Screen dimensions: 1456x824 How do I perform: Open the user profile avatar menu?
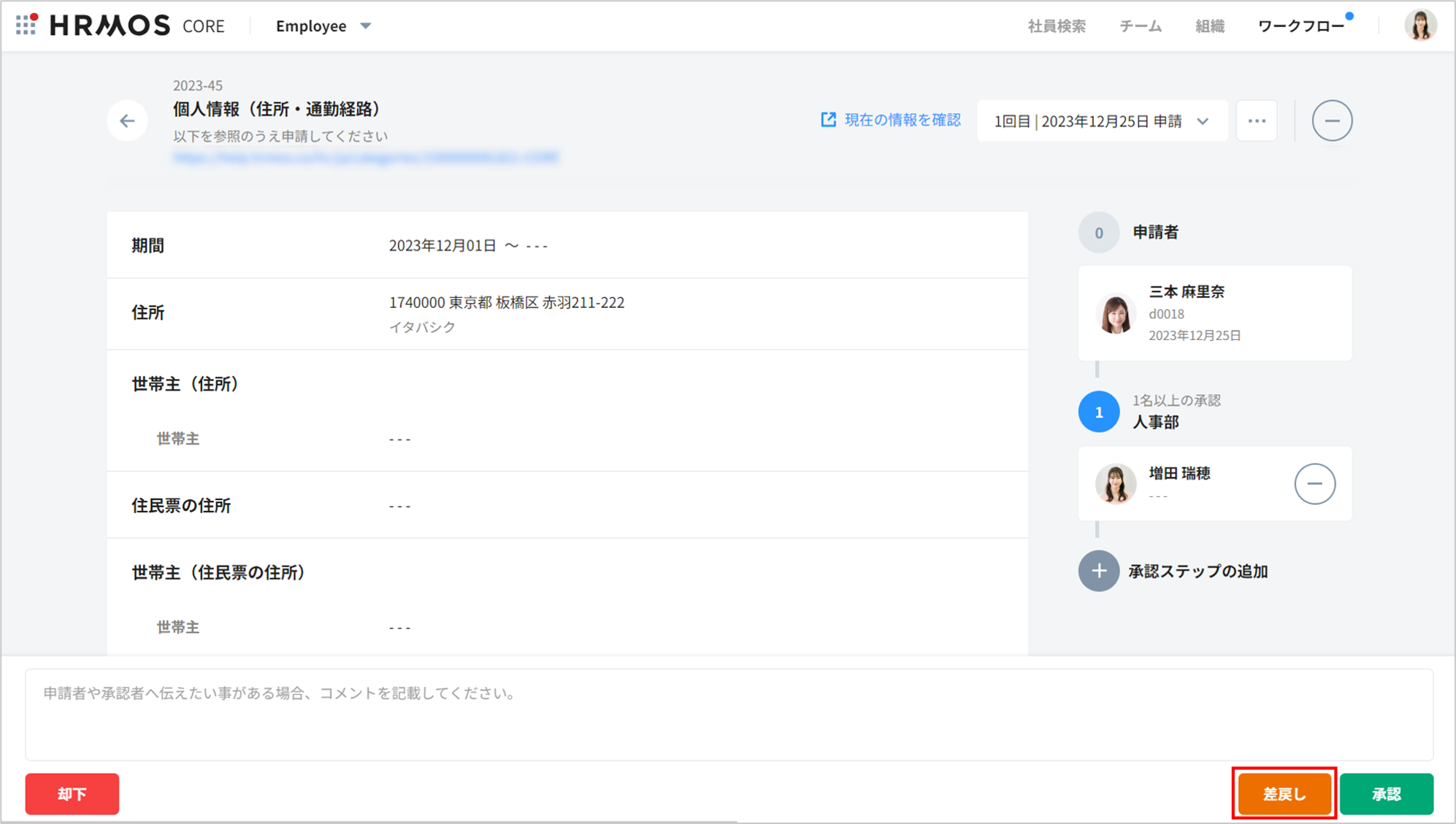click(1419, 26)
